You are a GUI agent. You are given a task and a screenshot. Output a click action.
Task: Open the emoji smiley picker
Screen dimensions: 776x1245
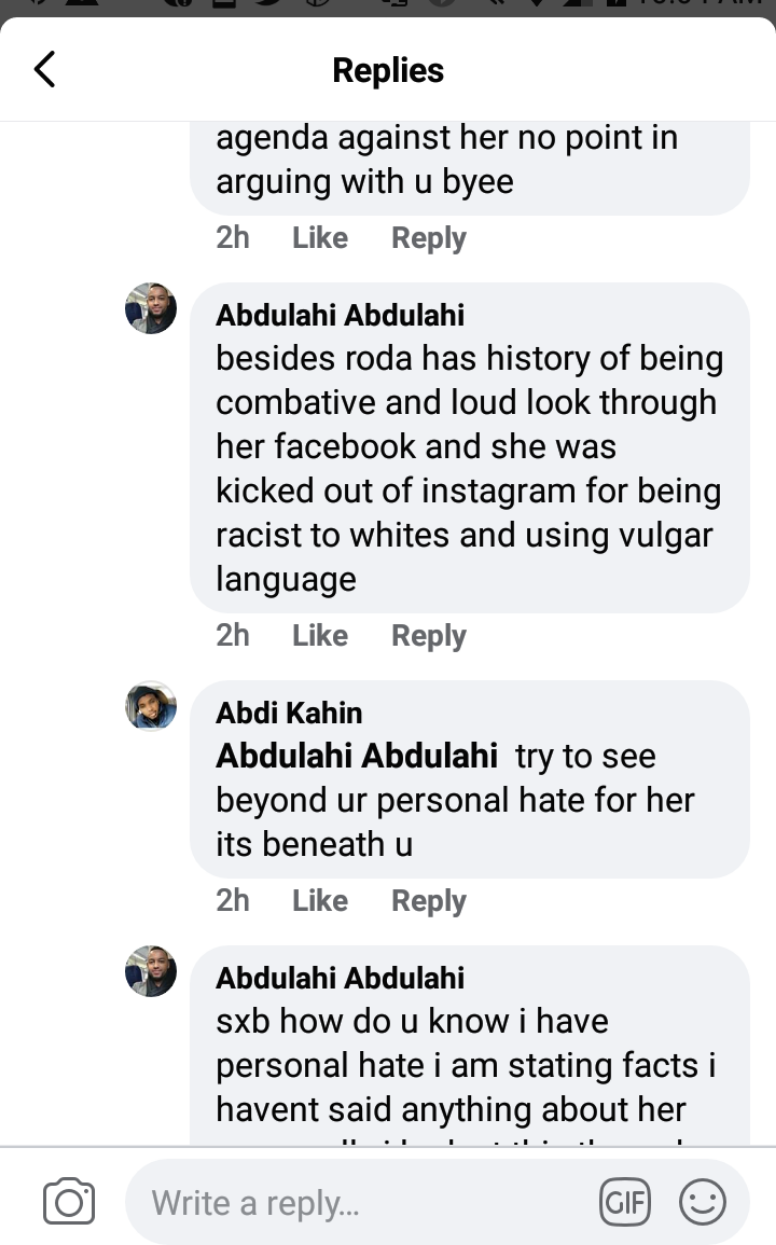[702, 1201]
